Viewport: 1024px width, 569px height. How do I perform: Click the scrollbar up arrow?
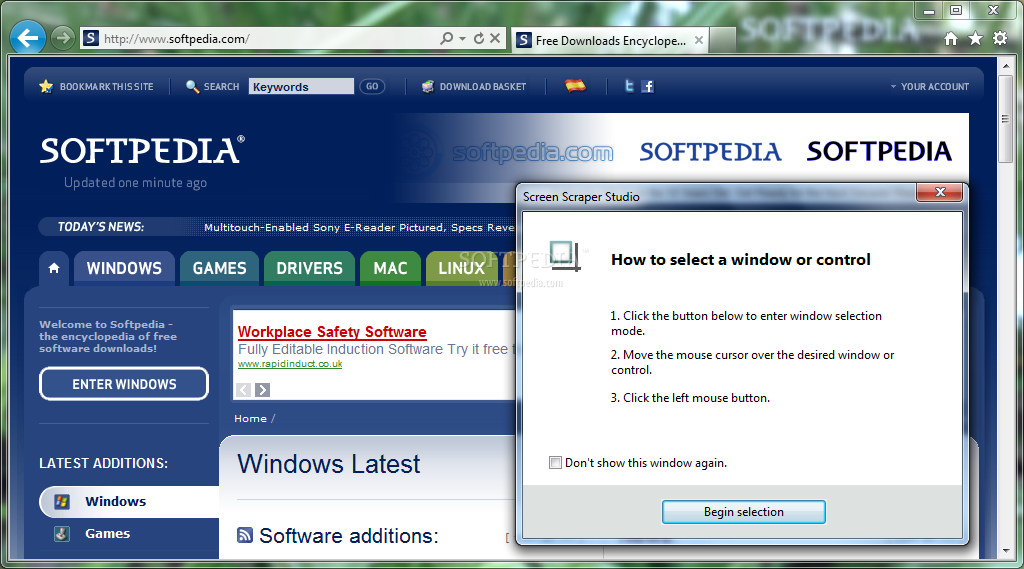point(1005,65)
